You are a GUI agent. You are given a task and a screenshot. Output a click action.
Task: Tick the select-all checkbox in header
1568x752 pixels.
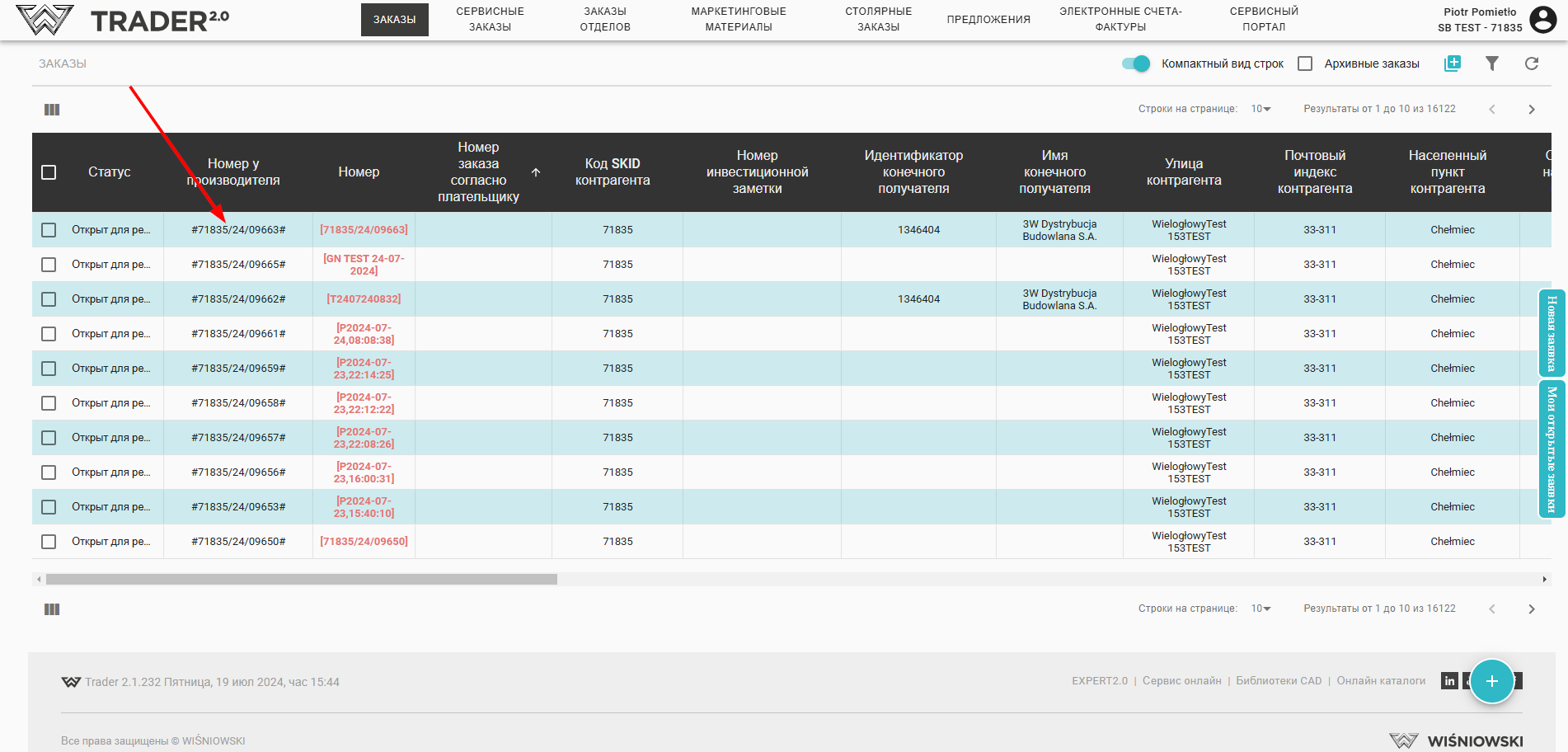click(x=49, y=172)
